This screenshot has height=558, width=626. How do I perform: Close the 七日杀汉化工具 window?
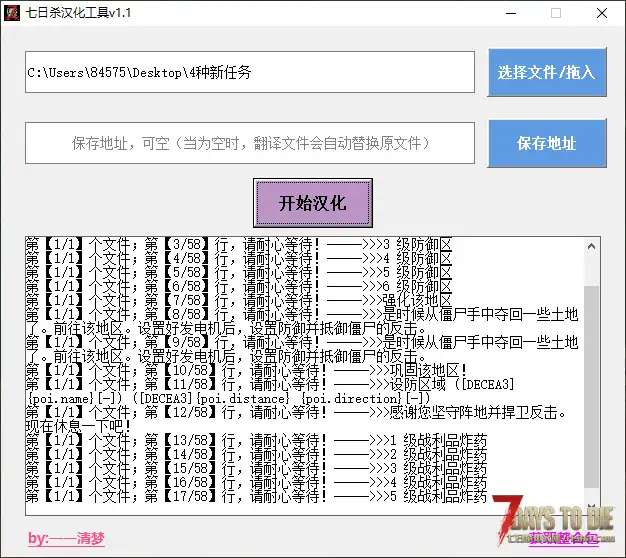point(601,13)
